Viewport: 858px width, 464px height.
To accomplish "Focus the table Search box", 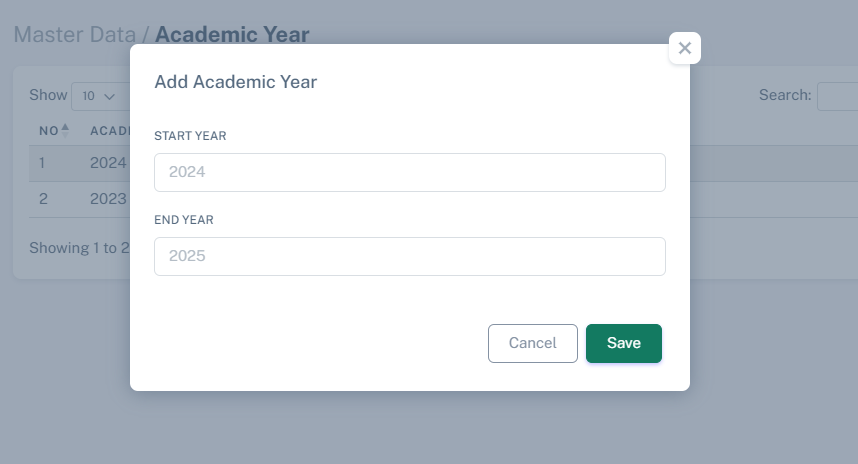I will click(837, 96).
